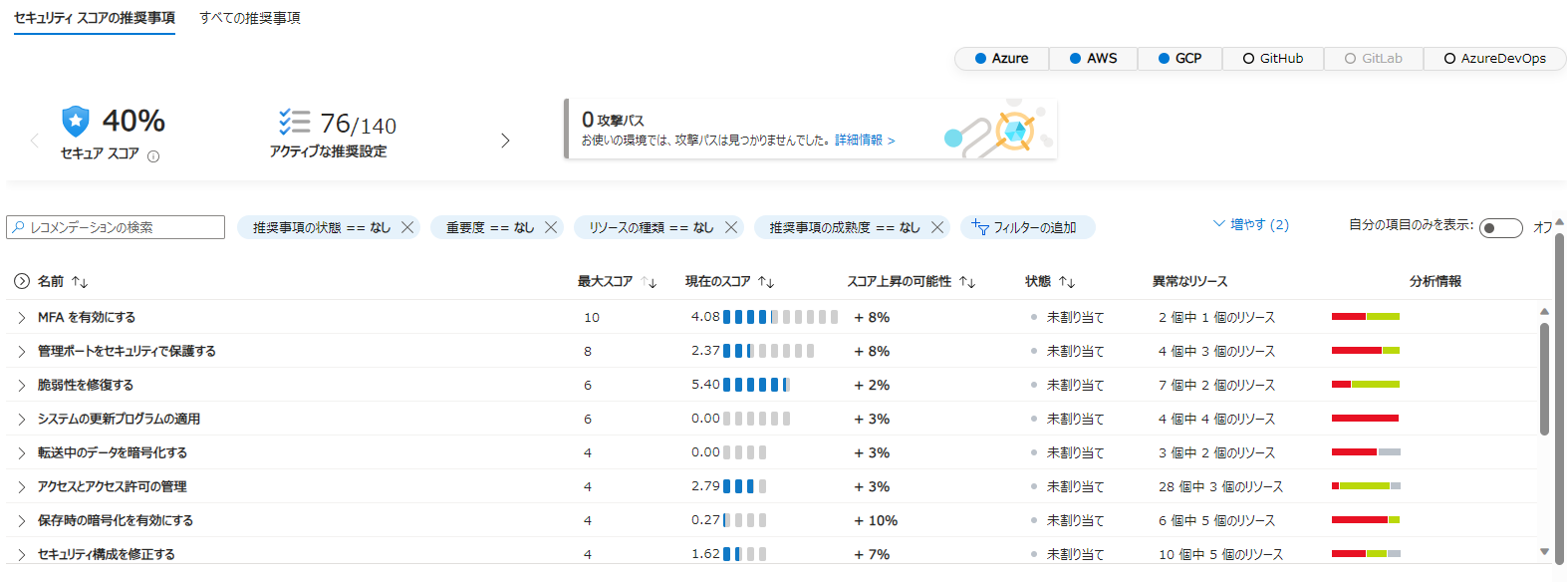The image size is (1568, 582).
Task: Expand the 増やす (2) filters
Action: (1250, 225)
